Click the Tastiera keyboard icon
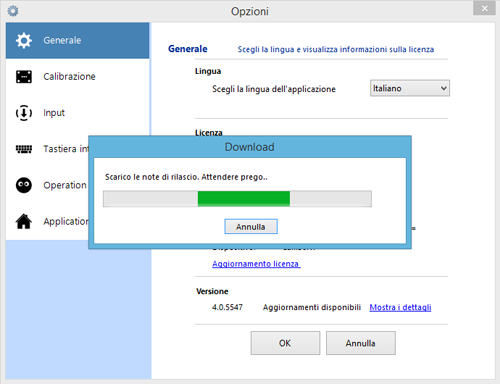This screenshot has height=384, width=500. click(24, 149)
